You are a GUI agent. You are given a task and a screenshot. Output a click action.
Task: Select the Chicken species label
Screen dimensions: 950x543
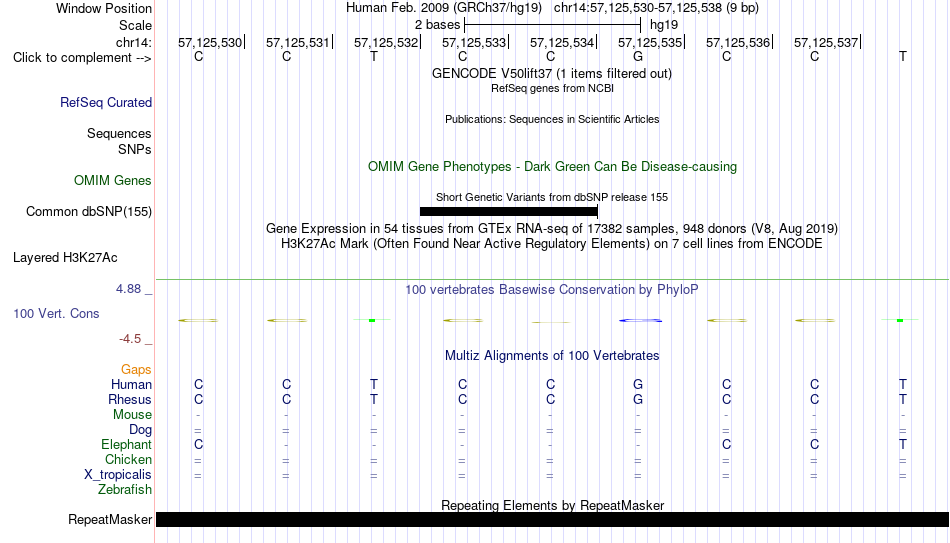click(128, 460)
